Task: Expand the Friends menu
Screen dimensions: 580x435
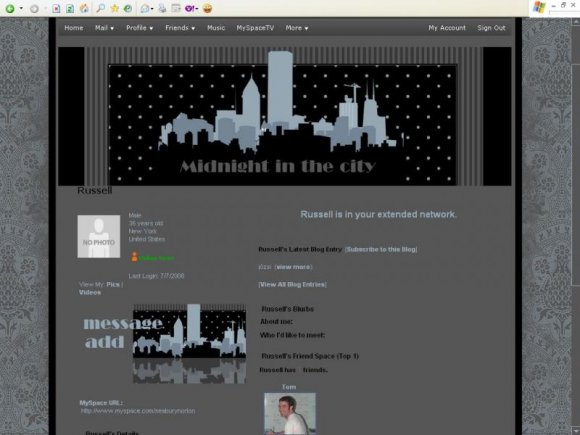Action: click(180, 28)
